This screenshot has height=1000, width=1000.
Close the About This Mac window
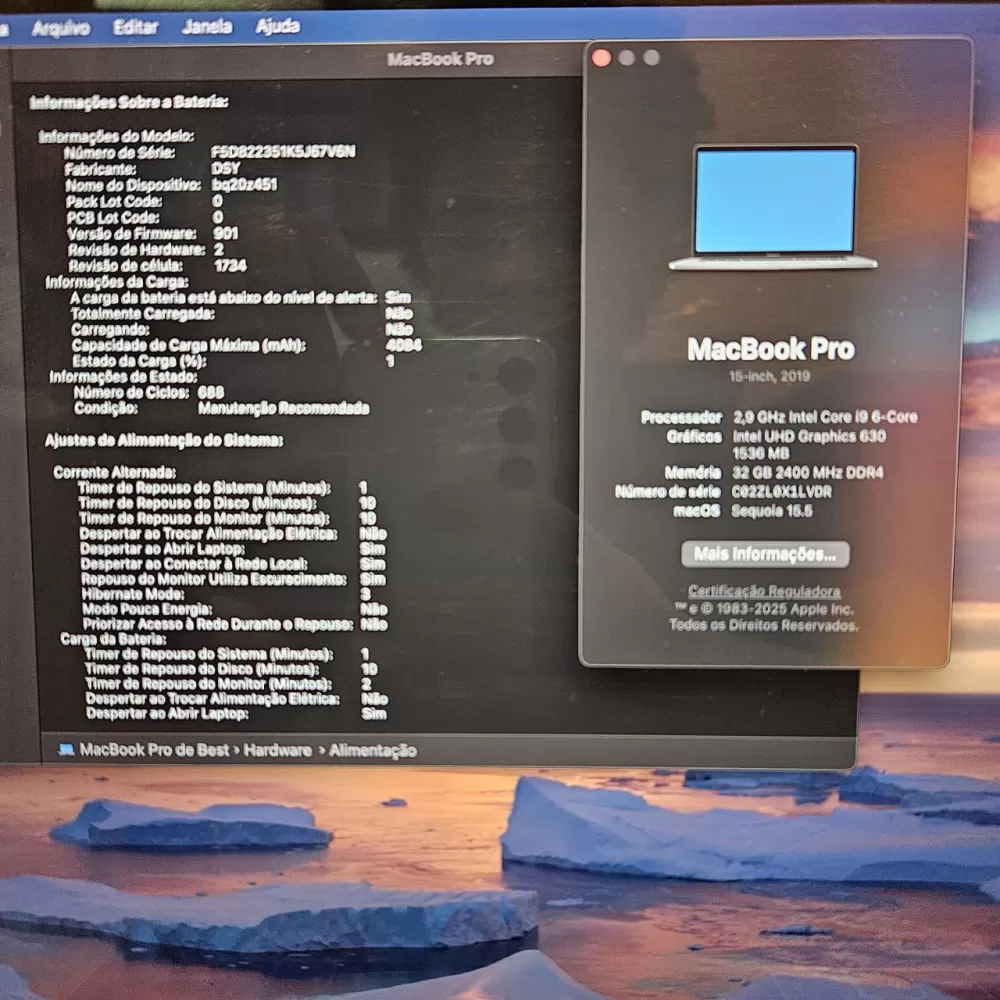601,58
